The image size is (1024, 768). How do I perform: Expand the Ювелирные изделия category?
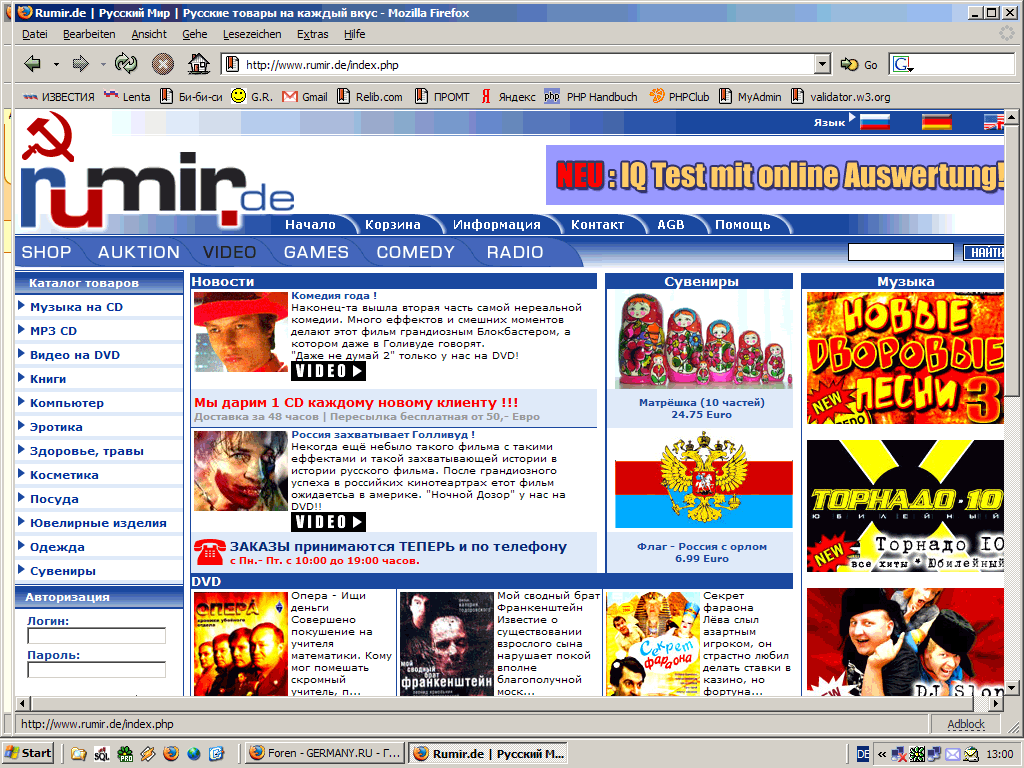98,523
